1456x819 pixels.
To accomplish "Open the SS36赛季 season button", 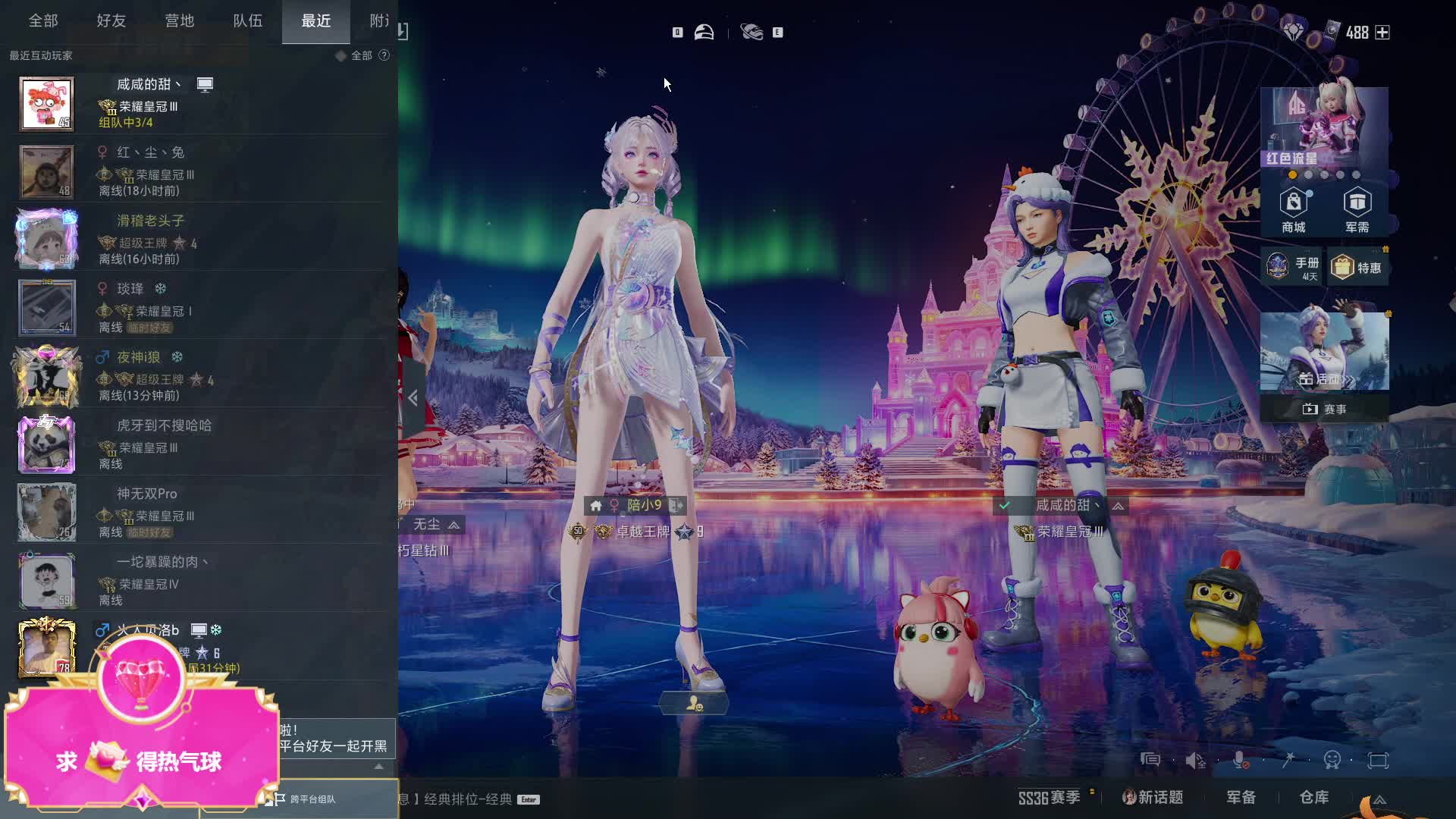I will (x=1049, y=797).
